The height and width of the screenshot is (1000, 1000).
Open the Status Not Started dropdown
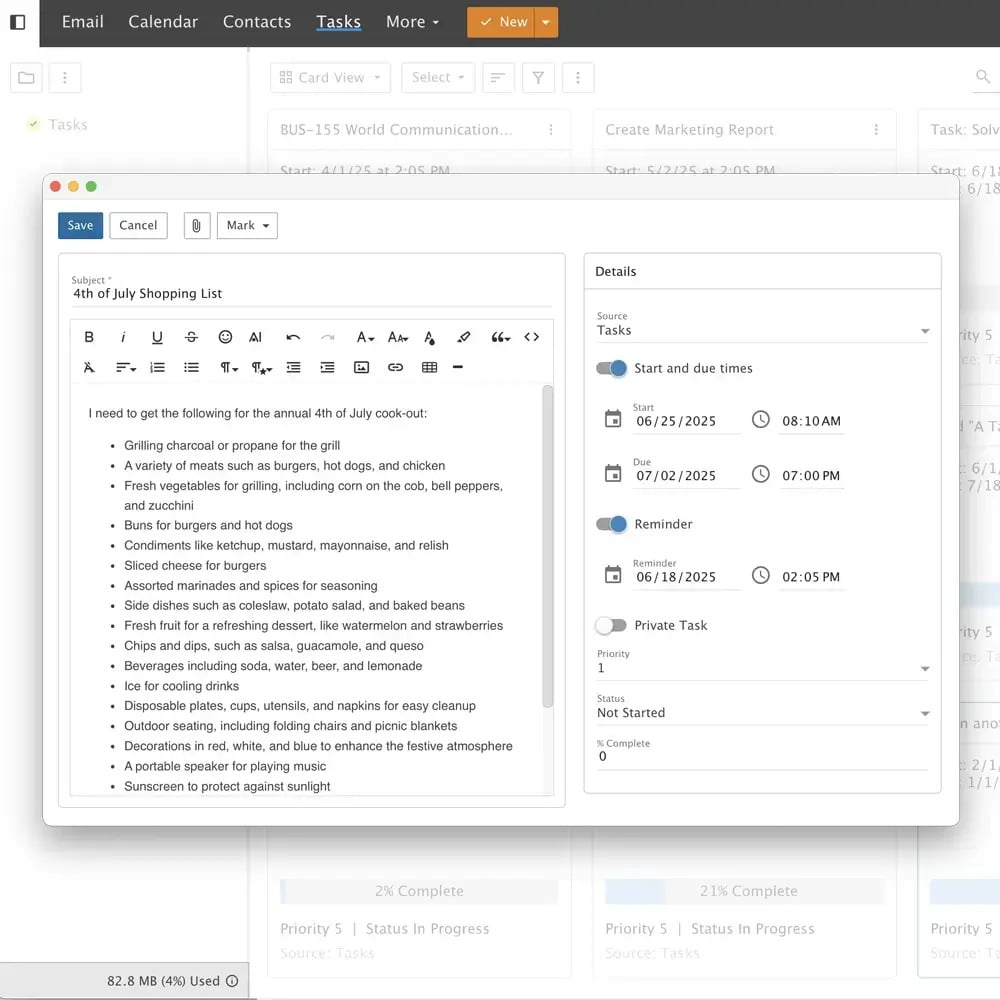coord(762,713)
